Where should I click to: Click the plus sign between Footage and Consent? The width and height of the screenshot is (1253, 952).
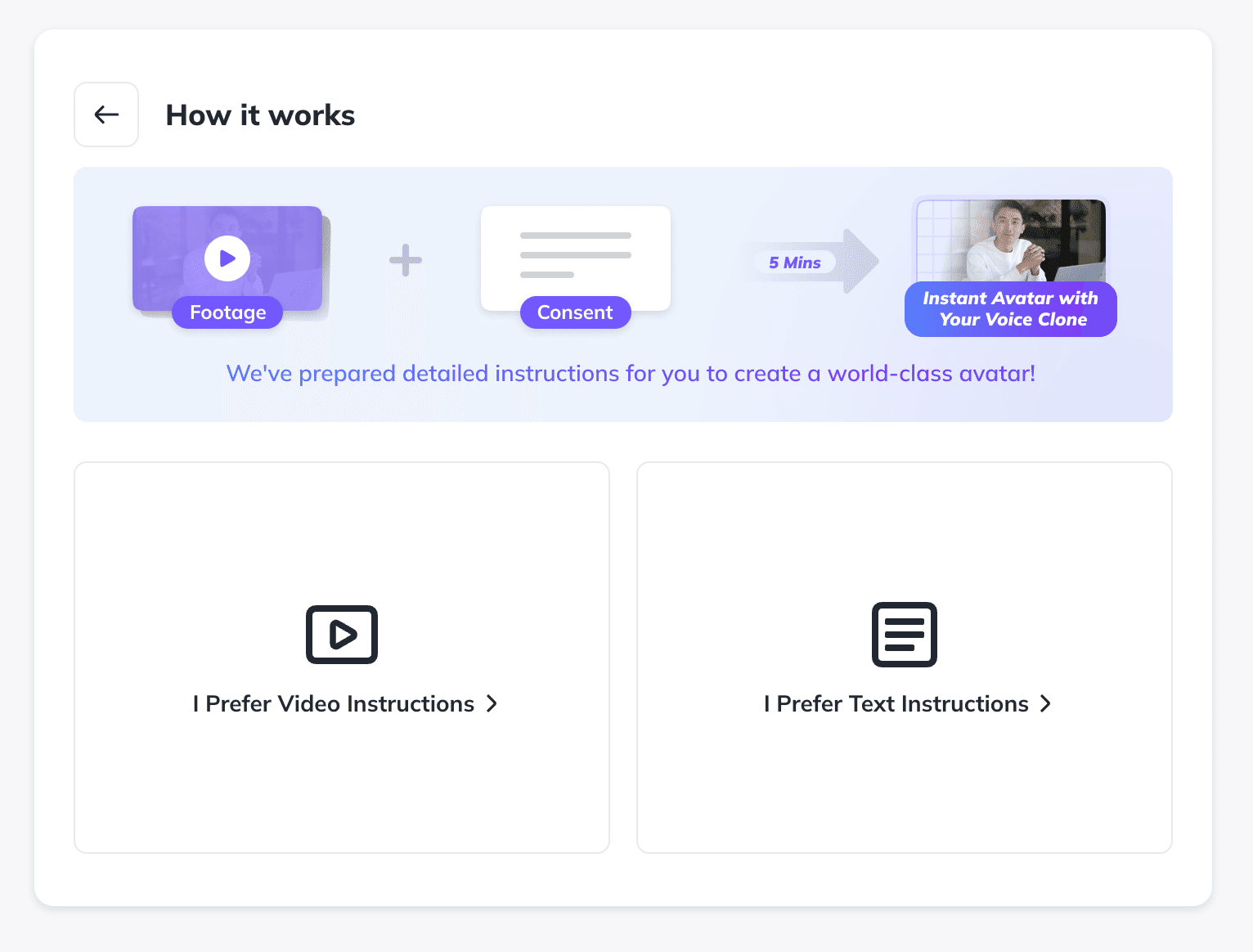click(x=406, y=260)
